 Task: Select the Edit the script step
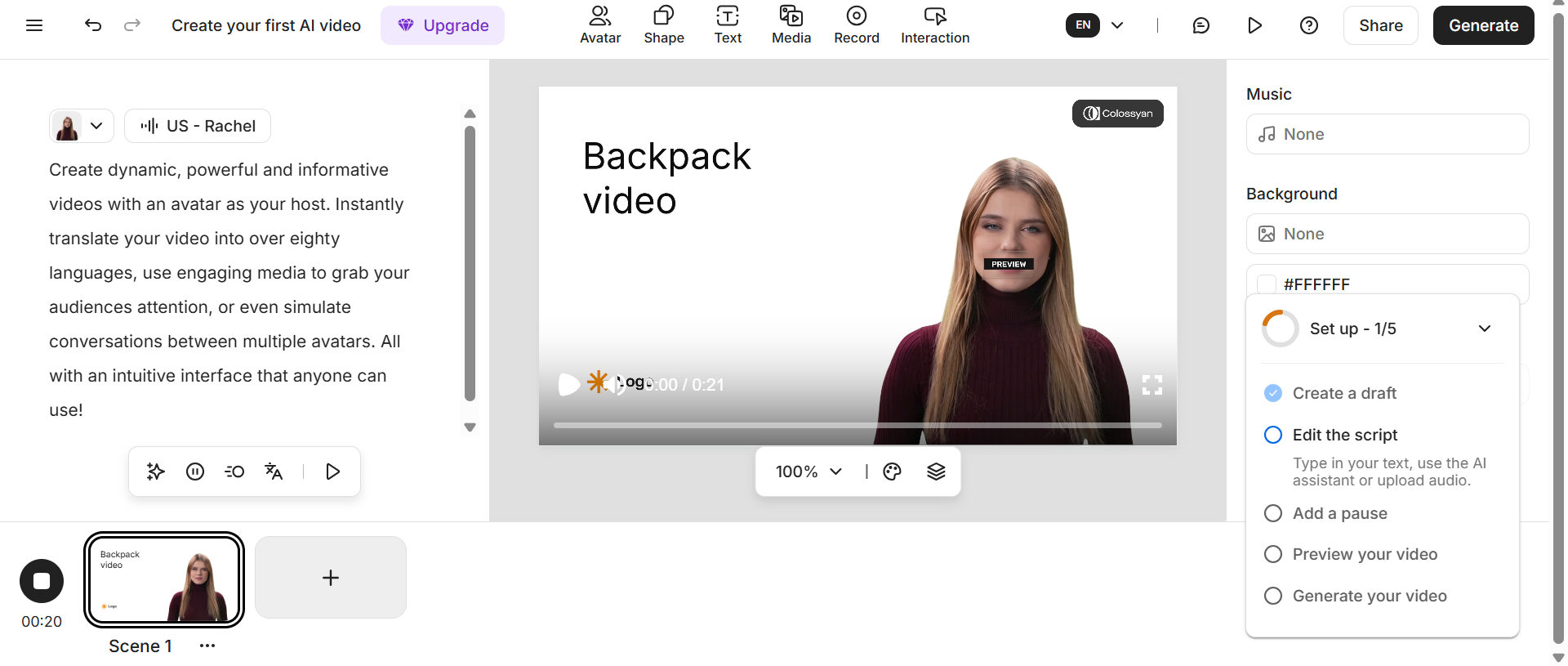[x=1345, y=435]
